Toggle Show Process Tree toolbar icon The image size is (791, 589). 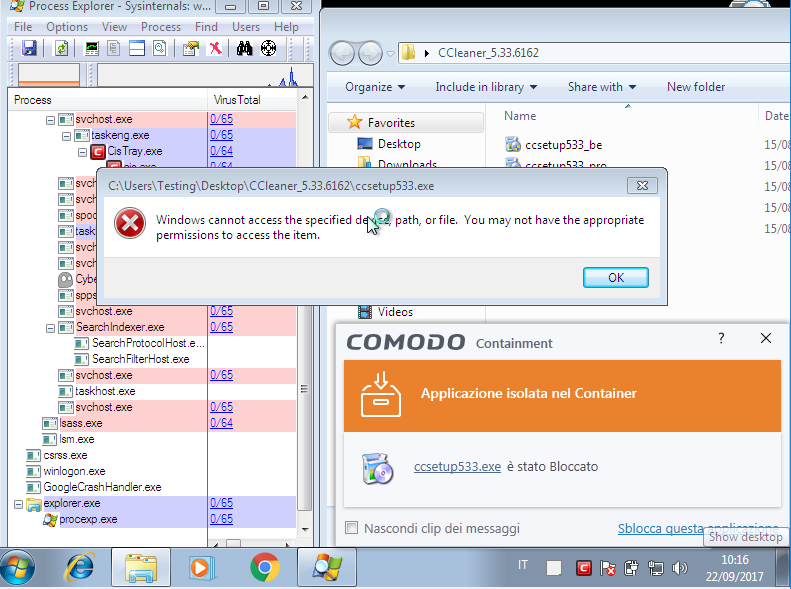point(114,48)
